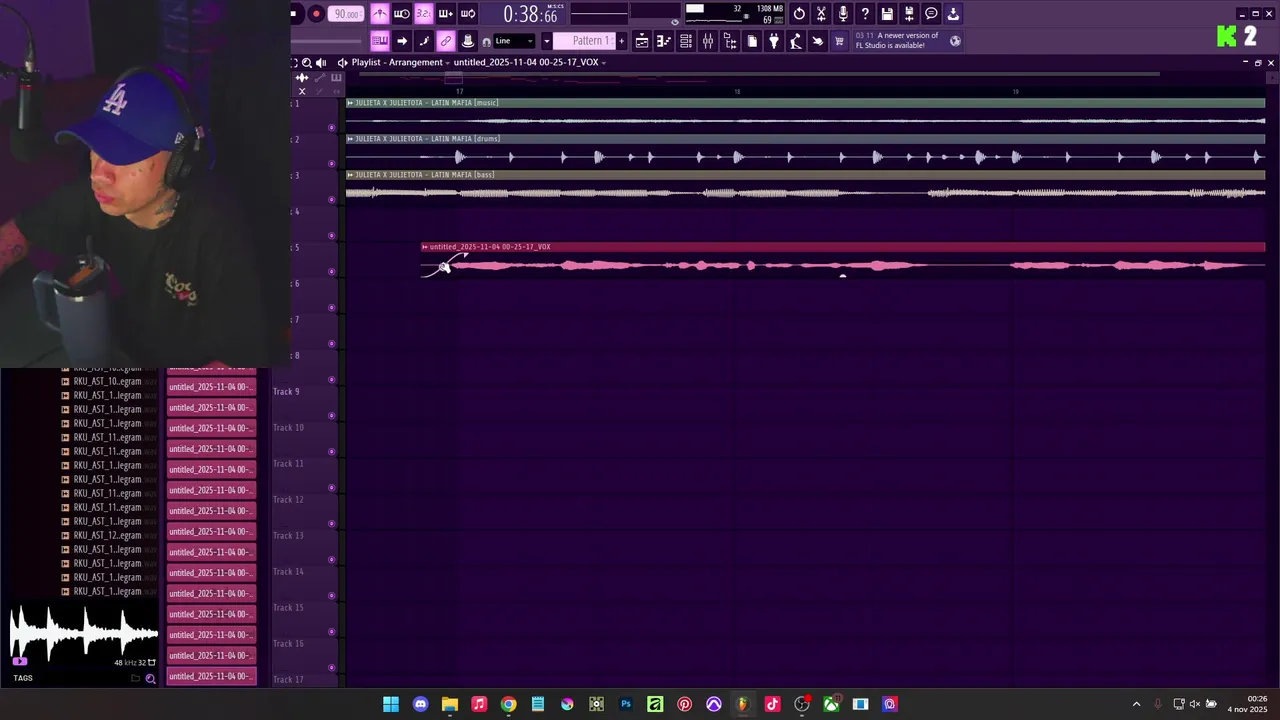Open Photoshop in the taskbar
1280x720 pixels.
point(626,704)
